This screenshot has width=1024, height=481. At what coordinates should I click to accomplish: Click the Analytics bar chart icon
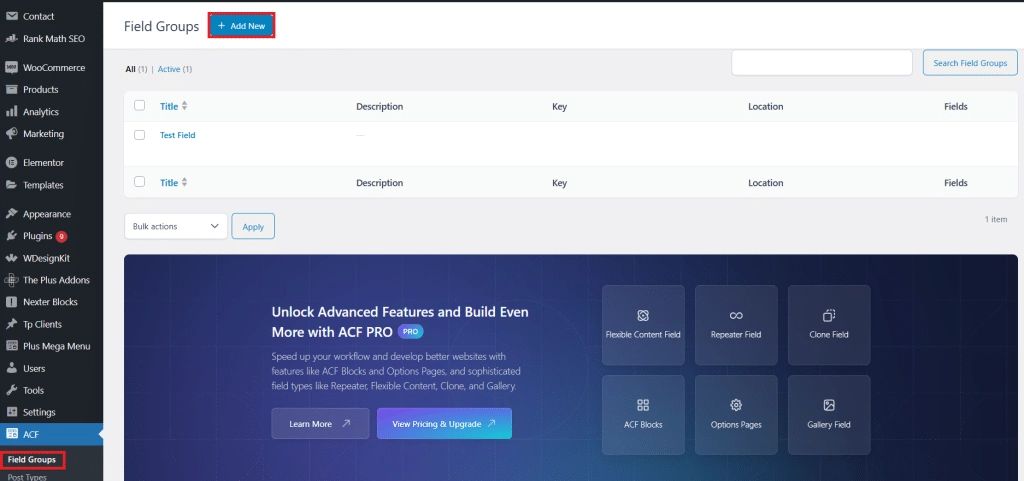(11, 112)
